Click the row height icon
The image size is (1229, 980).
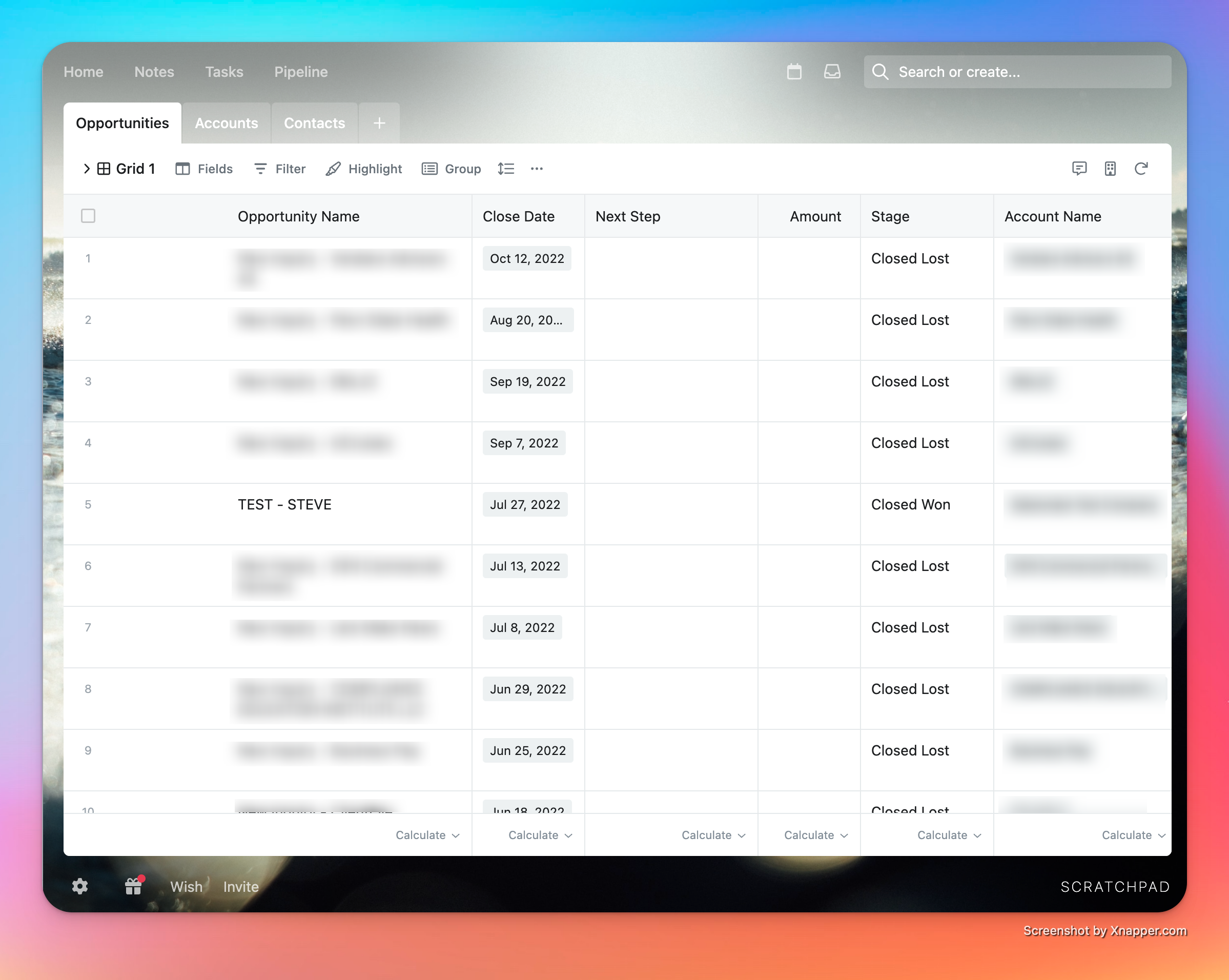pos(506,169)
